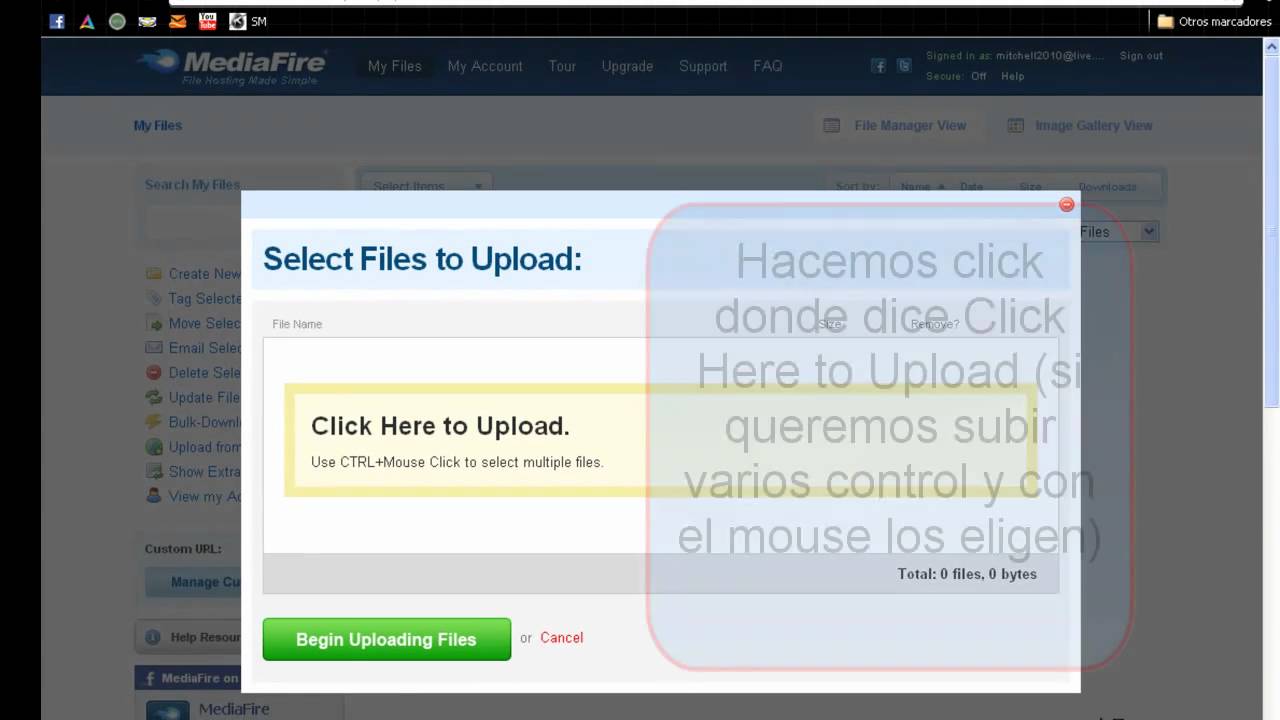Open the green circle bookmark icon
This screenshot has height=720, width=1280.
117,21
